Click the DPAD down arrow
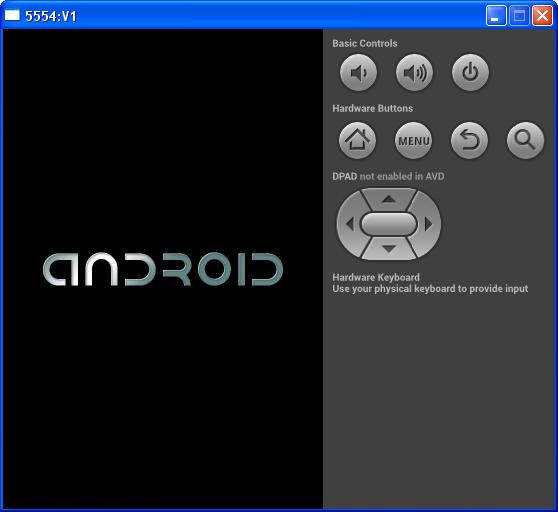 (x=389, y=249)
